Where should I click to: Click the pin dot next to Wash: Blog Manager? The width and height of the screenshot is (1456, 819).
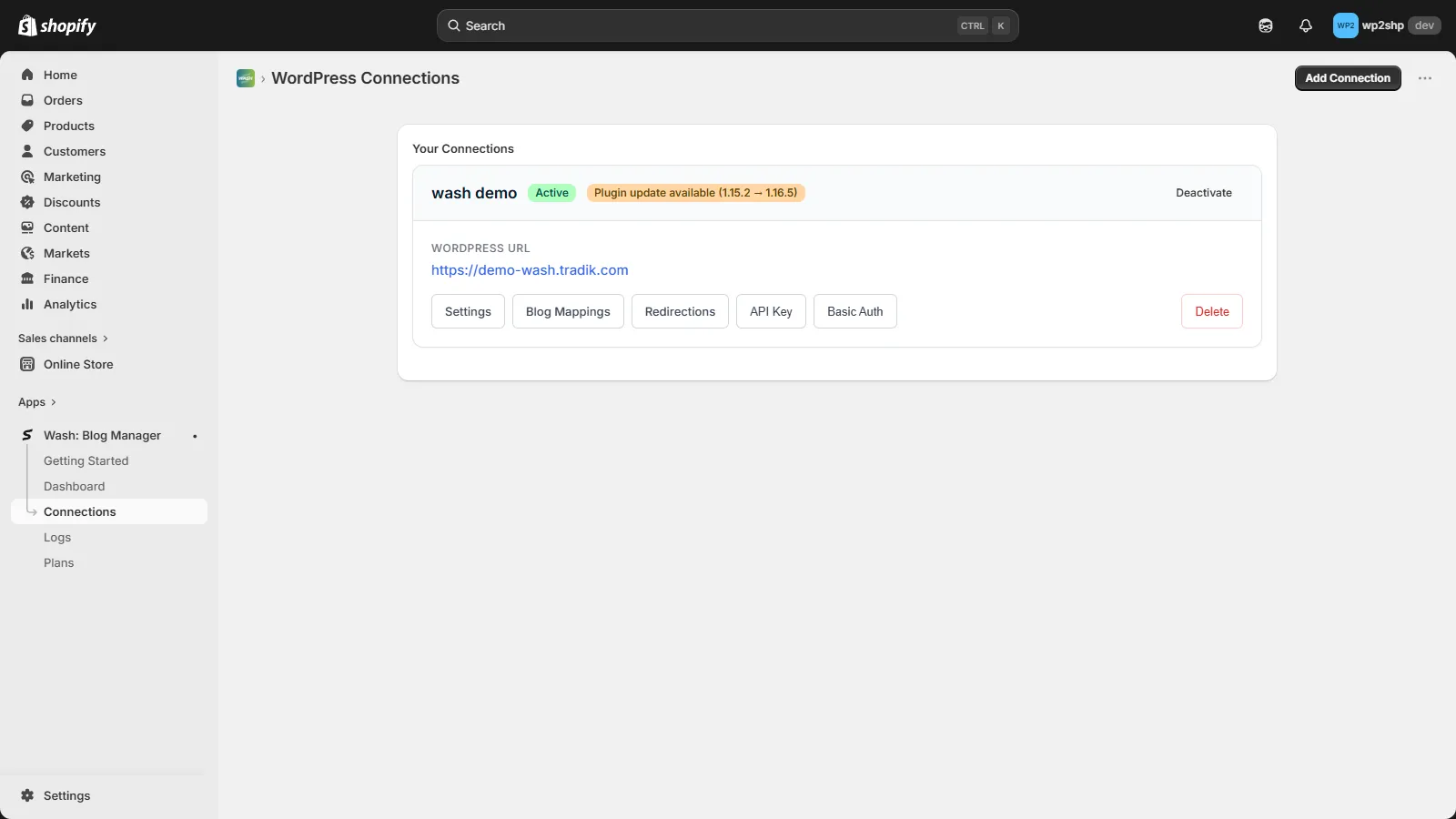coord(195,436)
